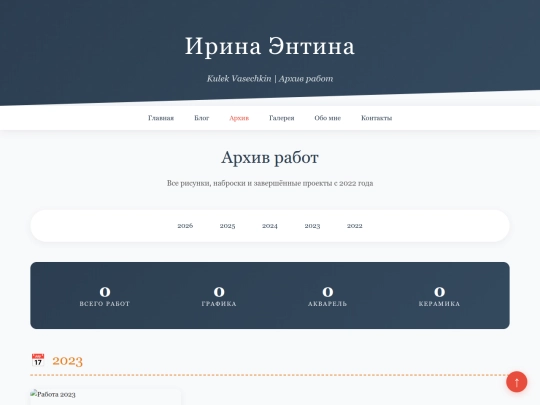Image resolution: width=540 pixels, height=405 pixels.
Task: Open the Контакты link
Action: [x=376, y=118]
